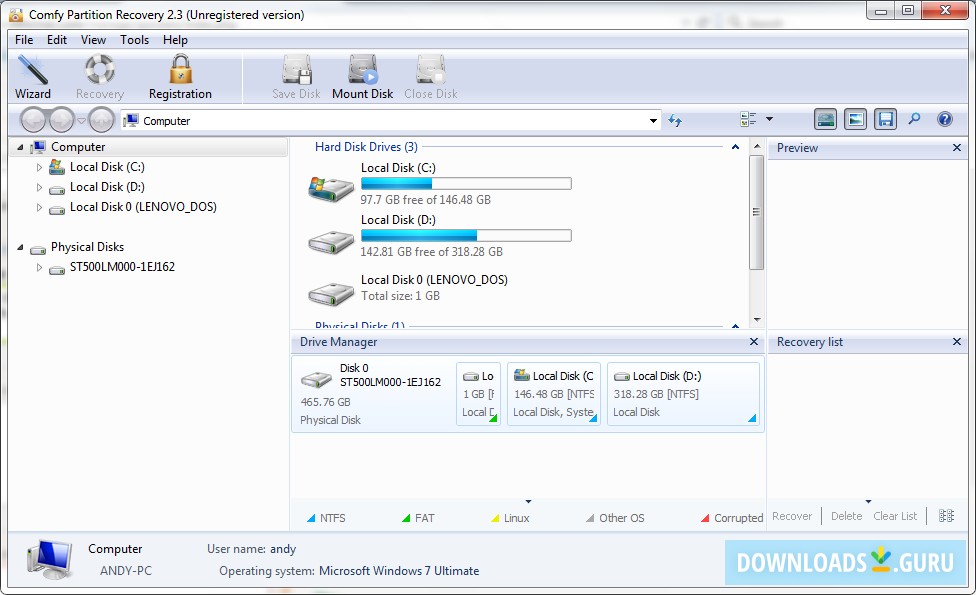The width and height of the screenshot is (976, 595).
Task: Open the Computer address bar dropdown
Action: pyautogui.click(x=653, y=121)
